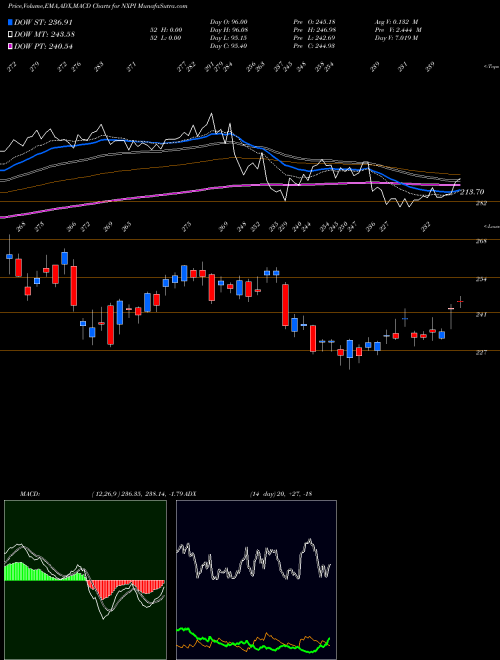
Task: Click the 254 price level label
Action: [x=481, y=279]
